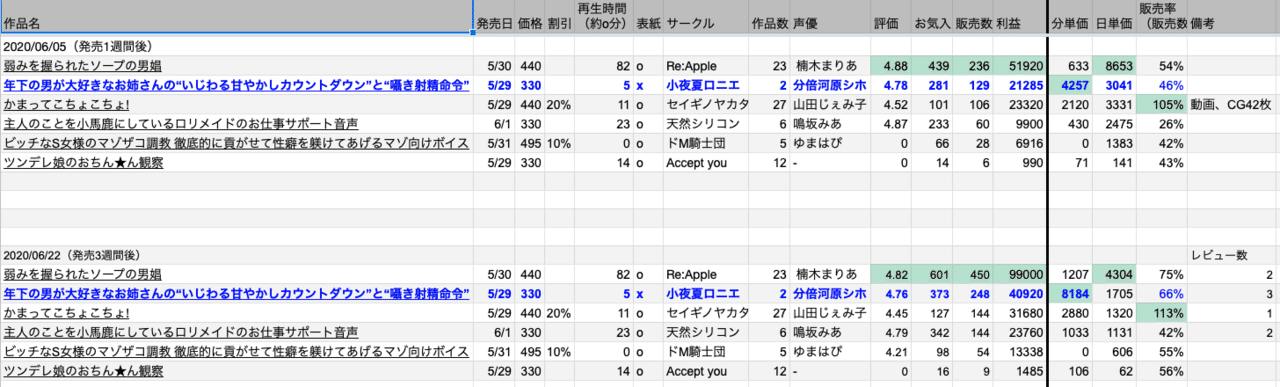The image size is (1280, 387).
Task: Select the green daily price cell 8653
Action: (x=1114, y=65)
